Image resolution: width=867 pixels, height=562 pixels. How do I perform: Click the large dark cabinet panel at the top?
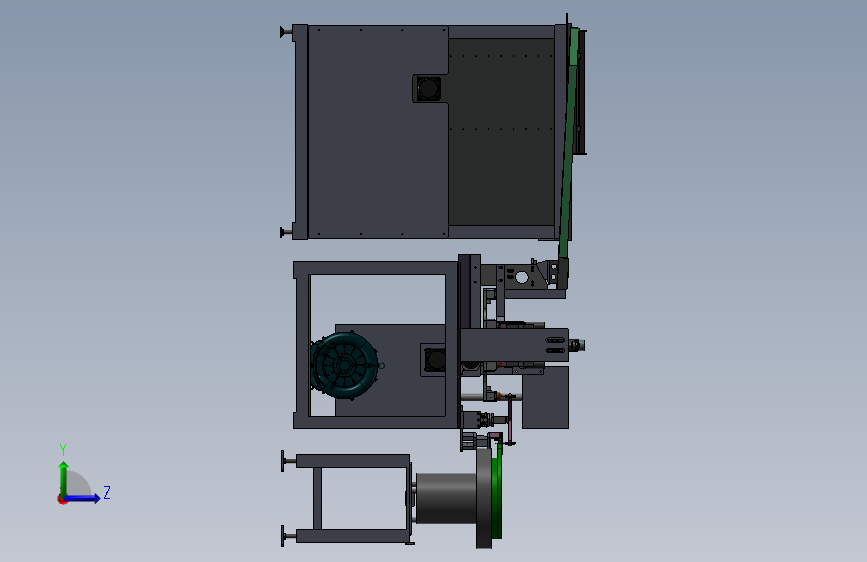coord(377,132)
